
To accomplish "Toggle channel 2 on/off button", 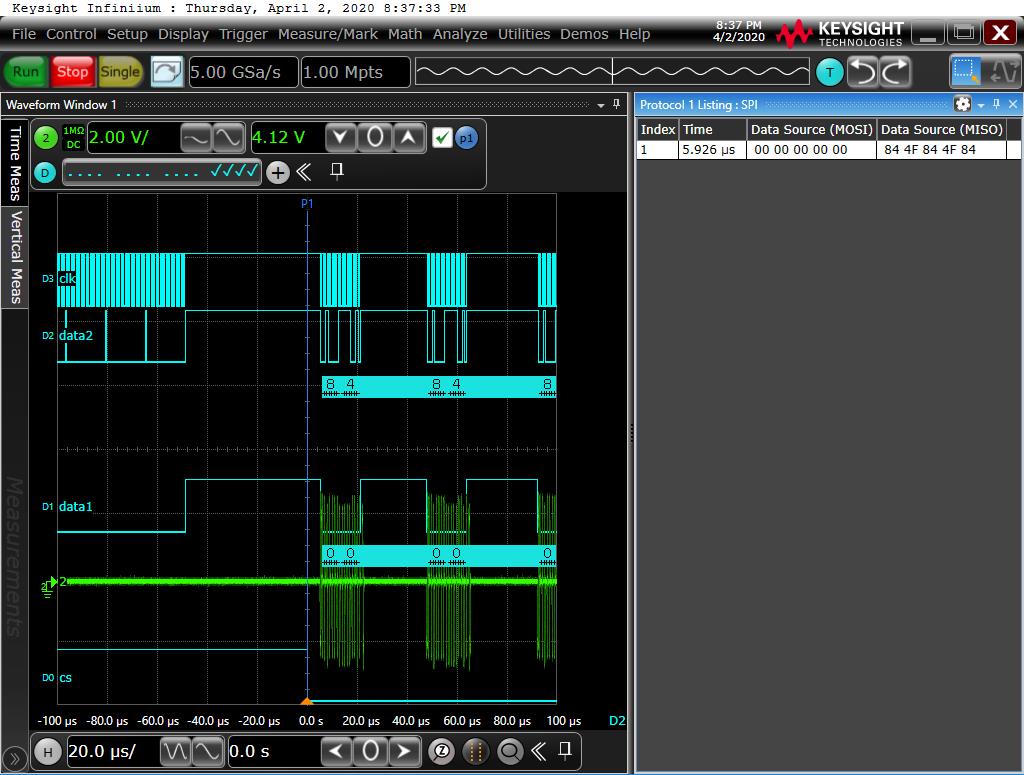I will click(x=46, y=138).
